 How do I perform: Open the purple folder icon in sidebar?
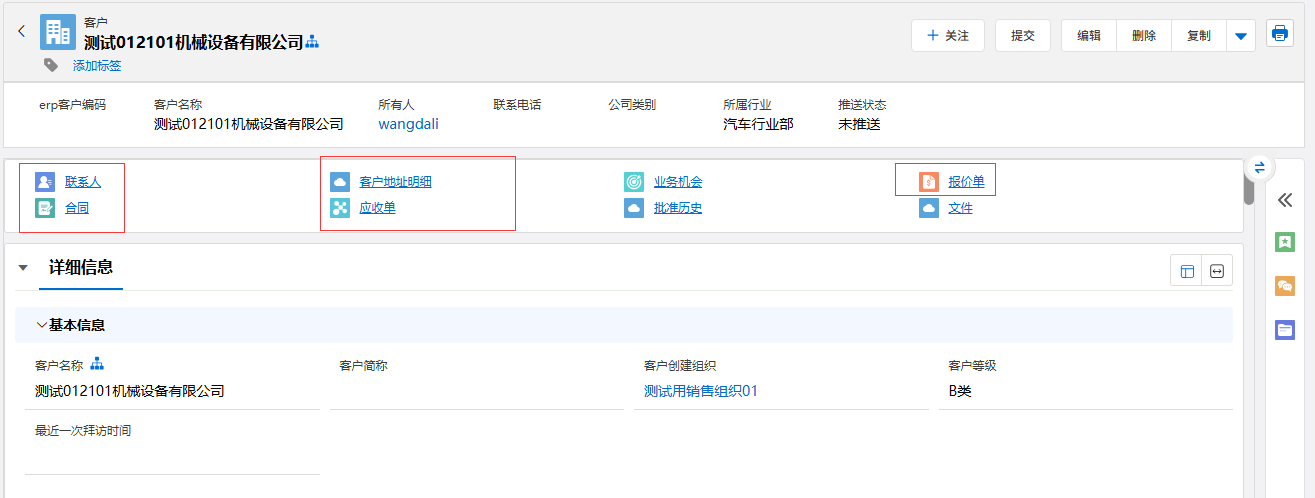click(x=1285, y=330)
